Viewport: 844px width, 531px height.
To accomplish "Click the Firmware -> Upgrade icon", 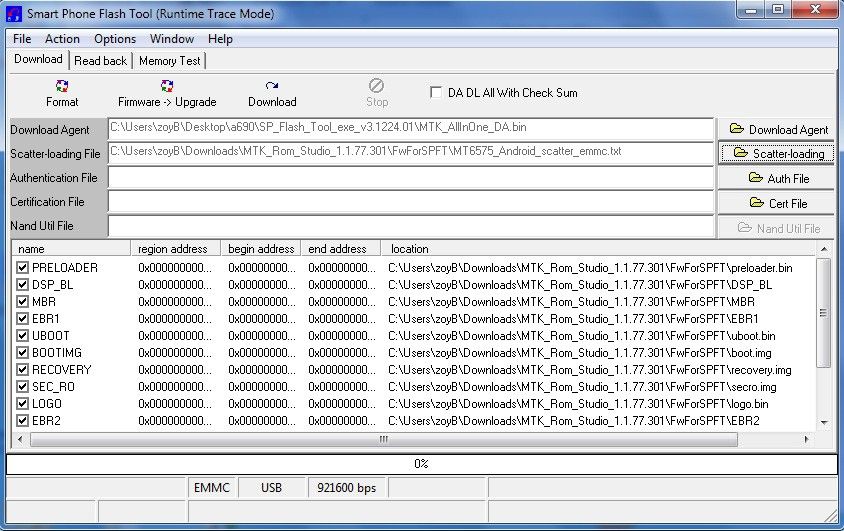I will tap(167, 86).
